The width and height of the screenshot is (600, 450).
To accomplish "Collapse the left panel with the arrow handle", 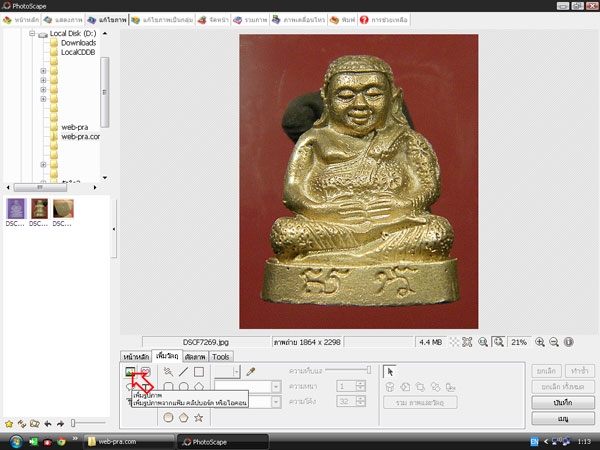I will tap(114, 229).
